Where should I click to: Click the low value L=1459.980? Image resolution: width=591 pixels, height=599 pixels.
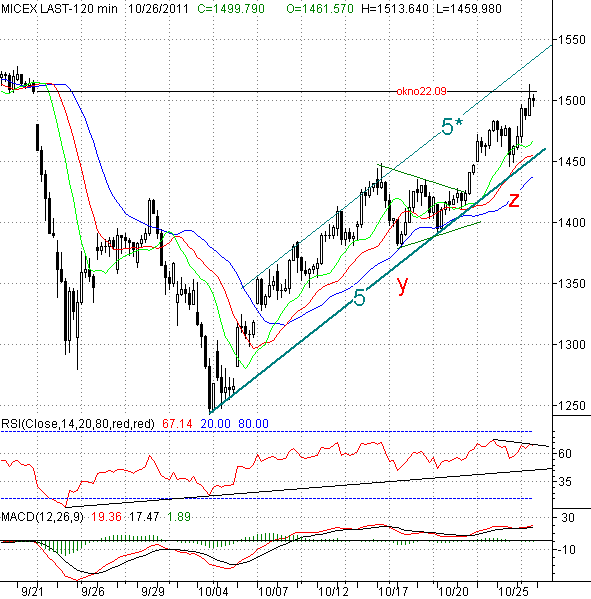click(x=469, y=8)
